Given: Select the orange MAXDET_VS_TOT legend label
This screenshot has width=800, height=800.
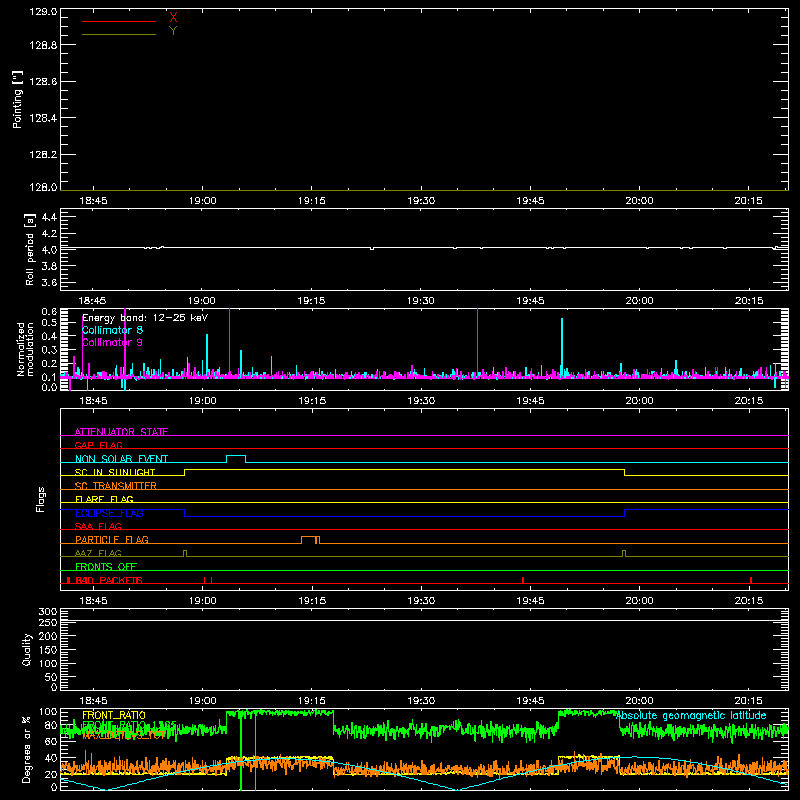Looking at the screenshot, I should pyautogui.click(x=122, y=735).
